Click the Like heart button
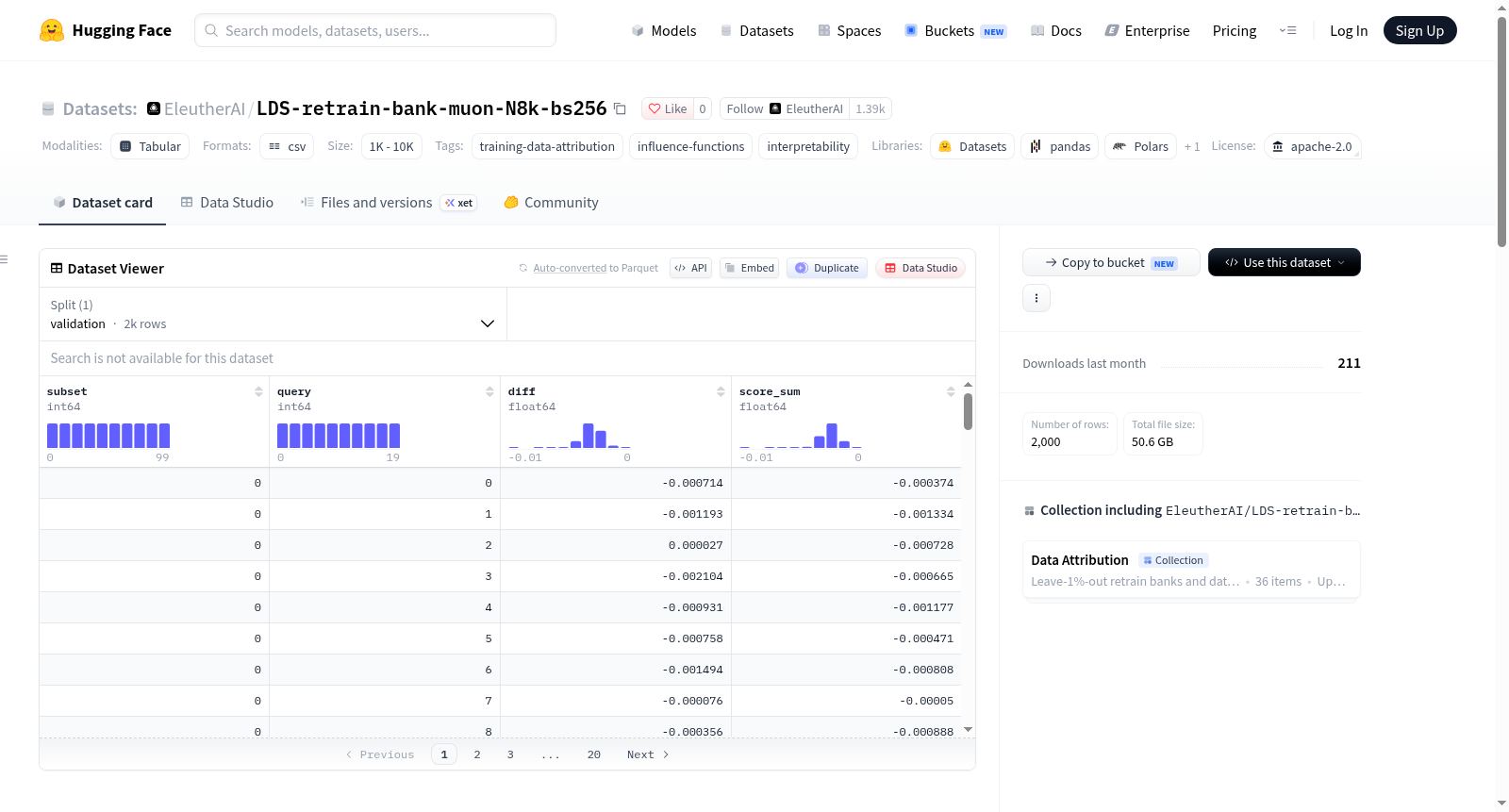The image size is (1509, 812). (x=668, y=108)
